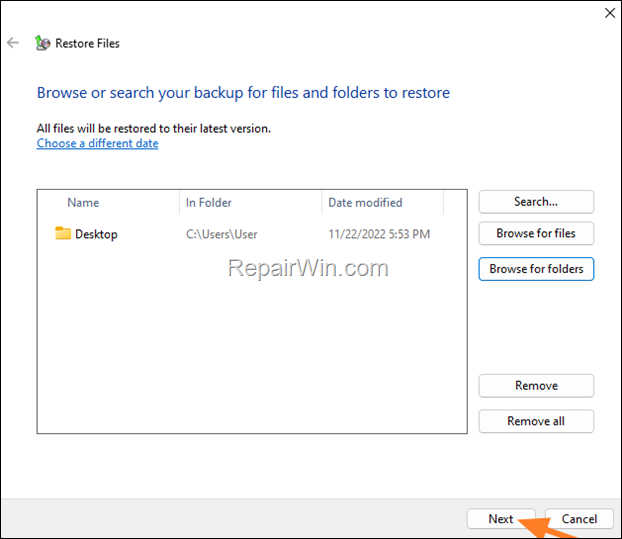Screen dimensions: 622x539
Task: Select the Desktop row name
Action: pos(96,234)
